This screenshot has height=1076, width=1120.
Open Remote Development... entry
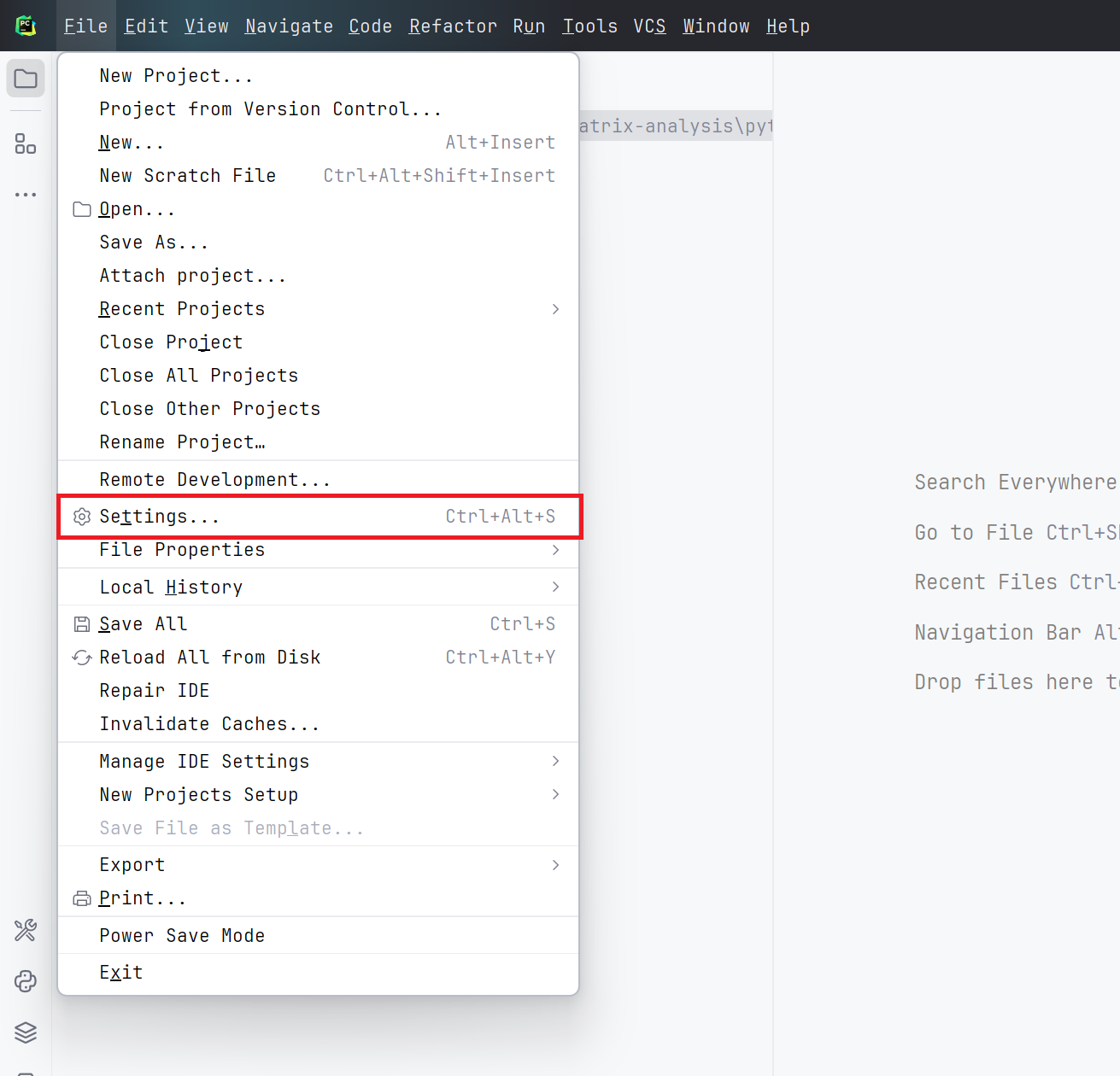click(x=318, y=480)
